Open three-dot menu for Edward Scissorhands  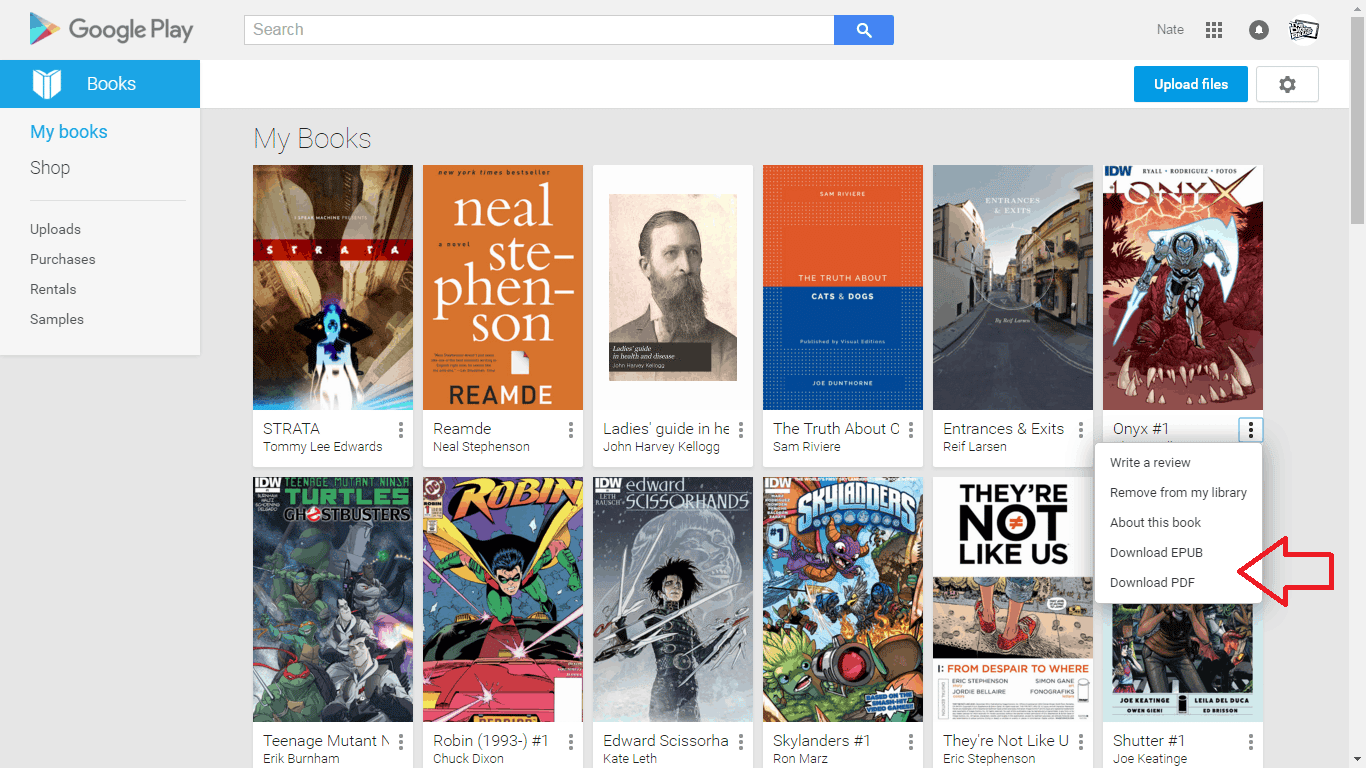(741, 742)
